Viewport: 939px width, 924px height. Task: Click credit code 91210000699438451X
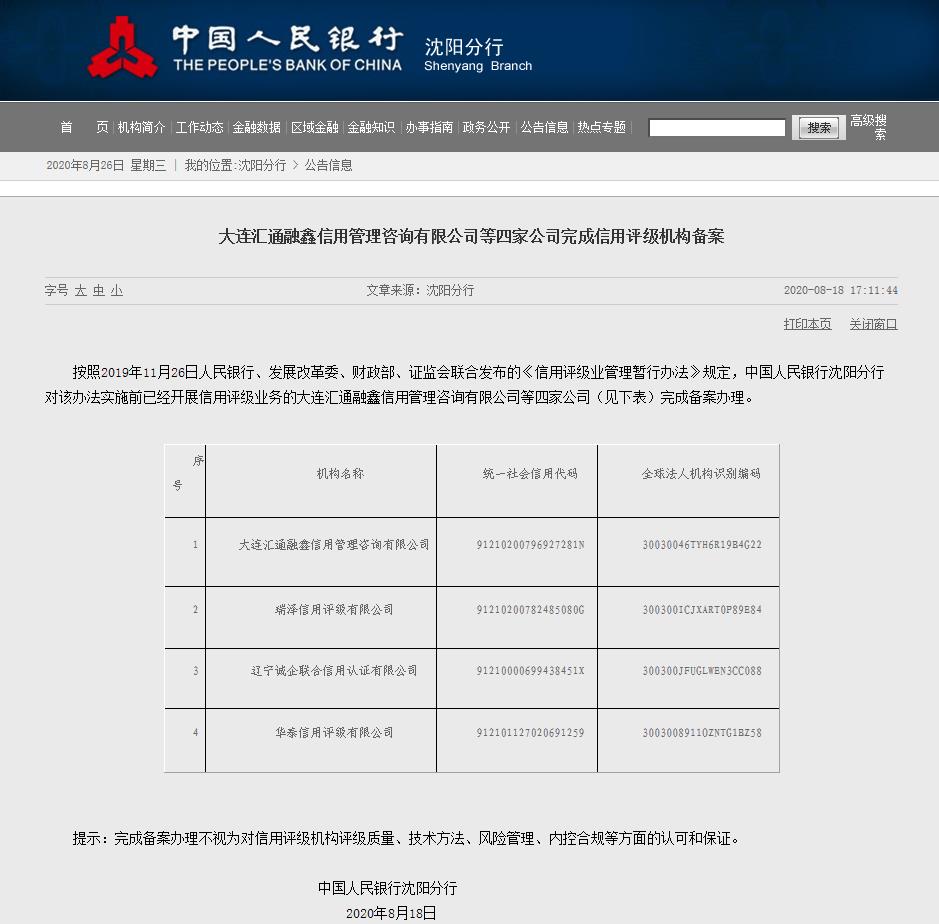530,671
